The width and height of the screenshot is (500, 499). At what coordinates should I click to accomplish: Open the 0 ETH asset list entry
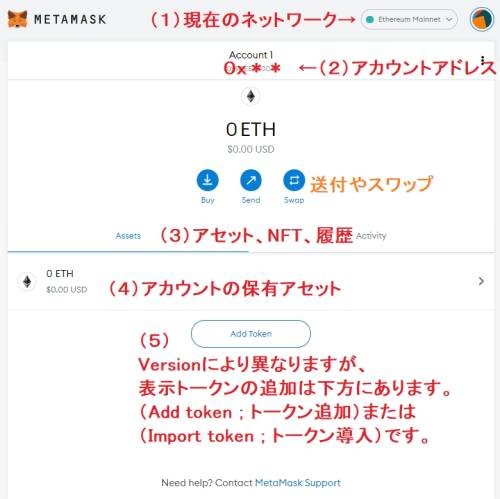251,281
